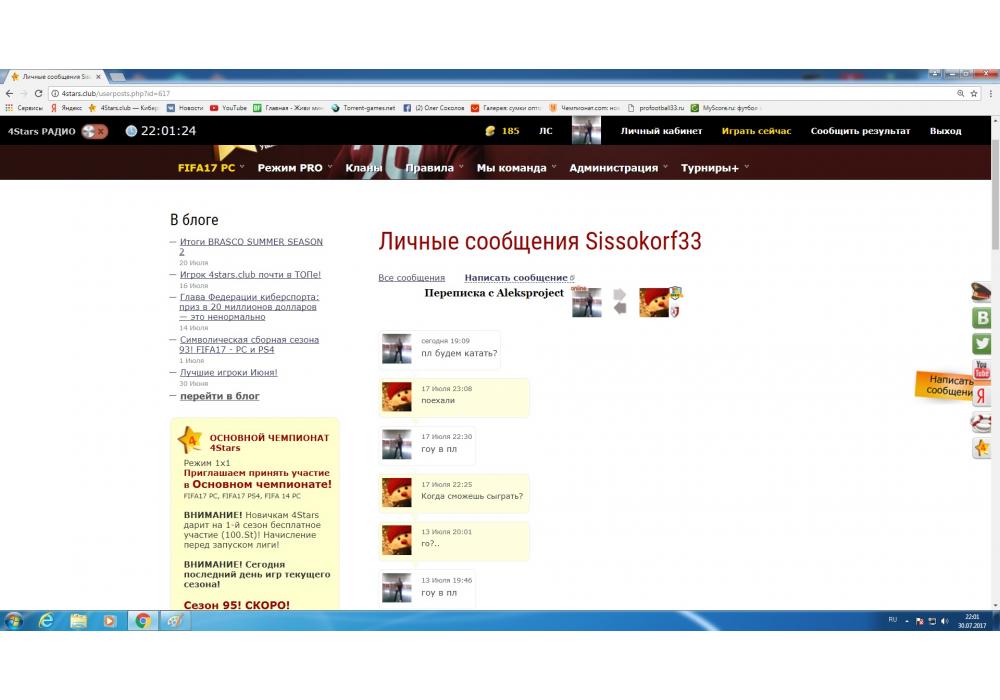The height and width of the screenshot is (700, 1000).
Task: Click the 4Stars star sidebar icon
Action: (x=982, y=448)
